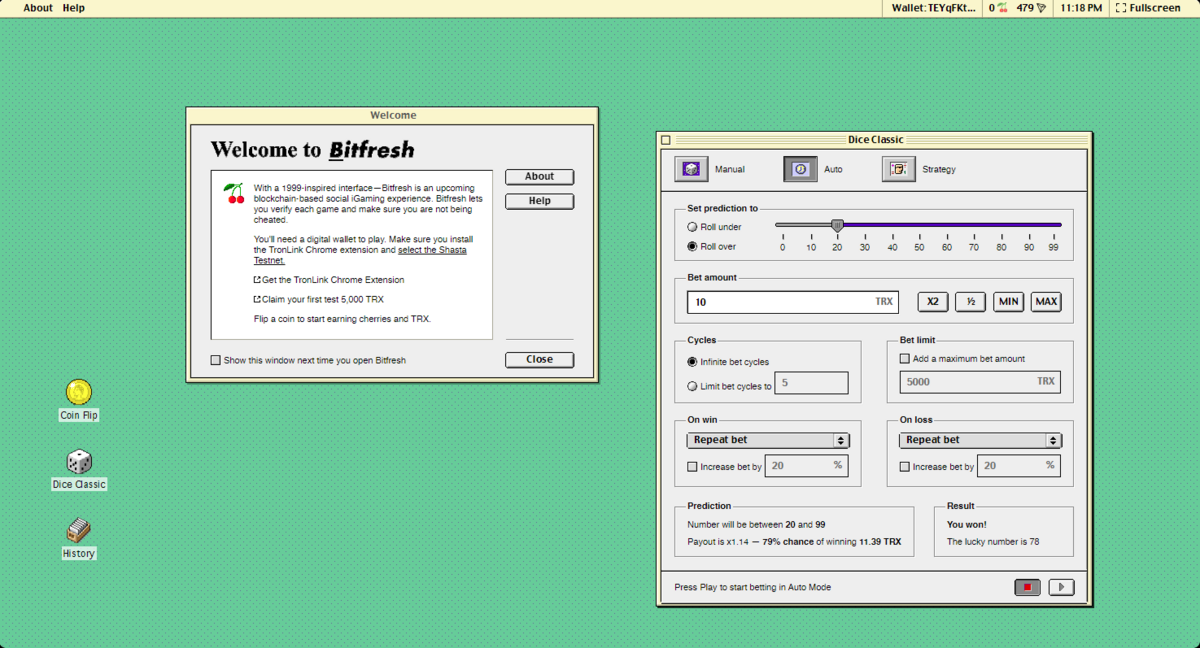Open the History desktop icon
Image resolution: width=1200 pixels, height=648 pixels.
click(79, 538)
